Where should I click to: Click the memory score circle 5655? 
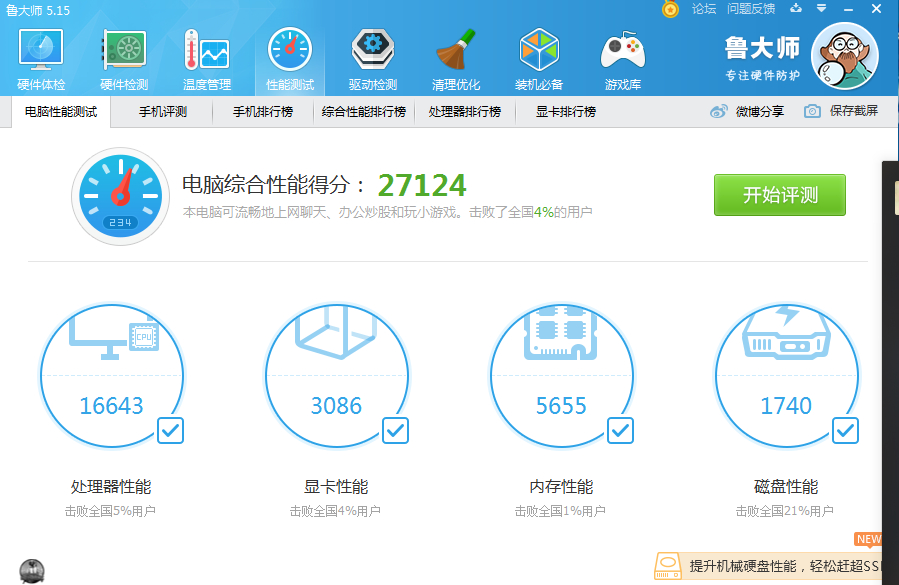coord(561,376)
